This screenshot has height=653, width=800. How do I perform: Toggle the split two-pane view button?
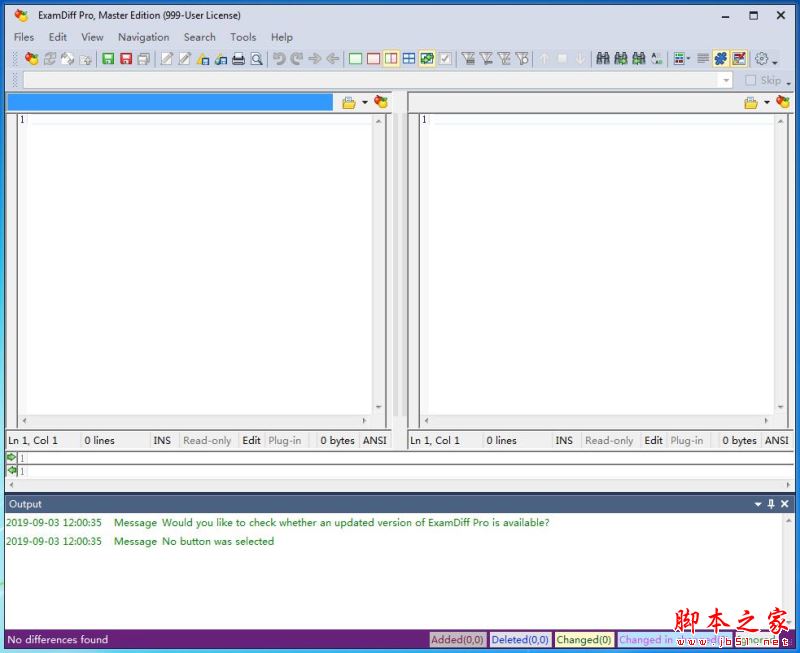(x=391, y=59)
